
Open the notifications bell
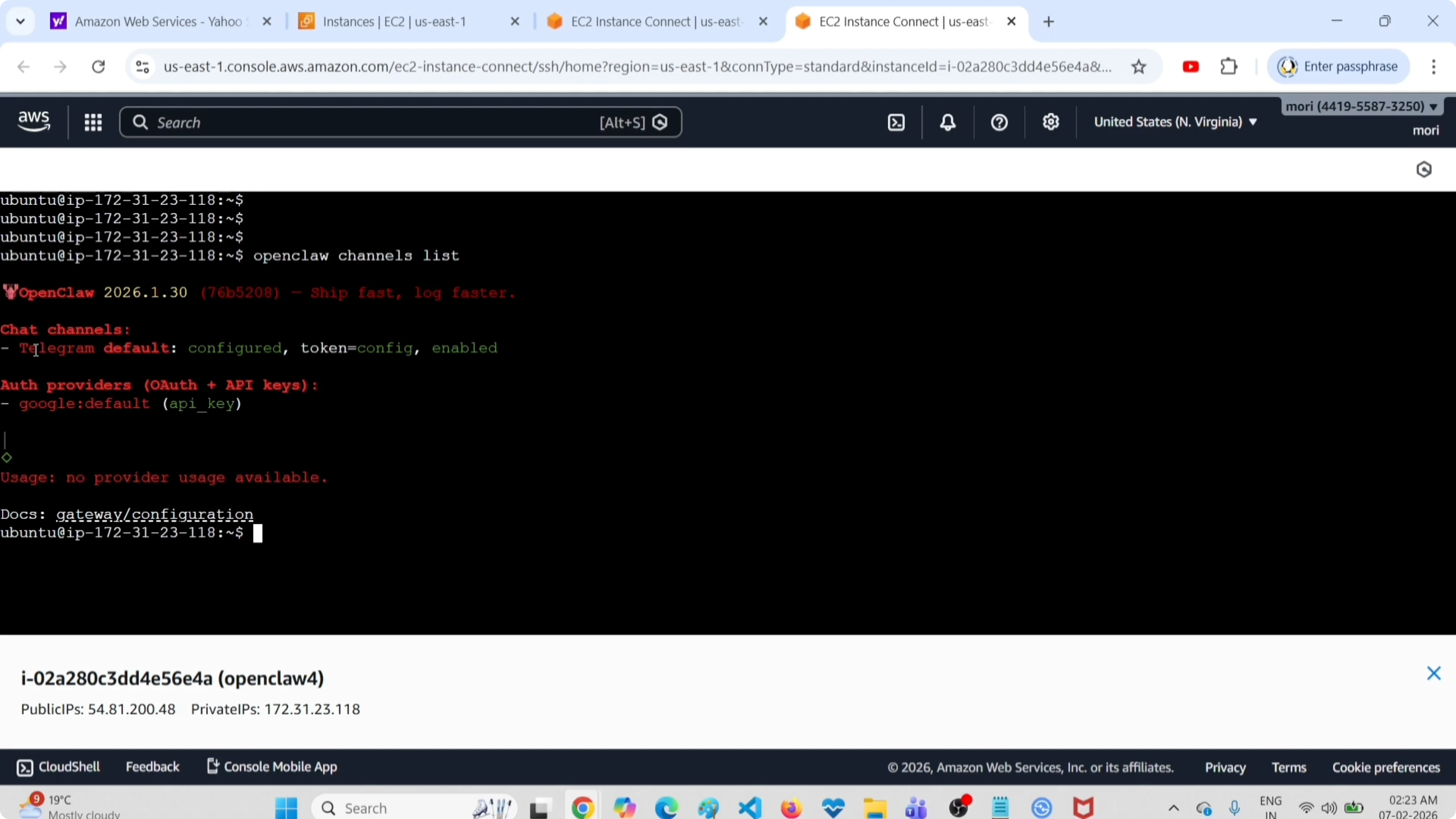click(948, 122)
